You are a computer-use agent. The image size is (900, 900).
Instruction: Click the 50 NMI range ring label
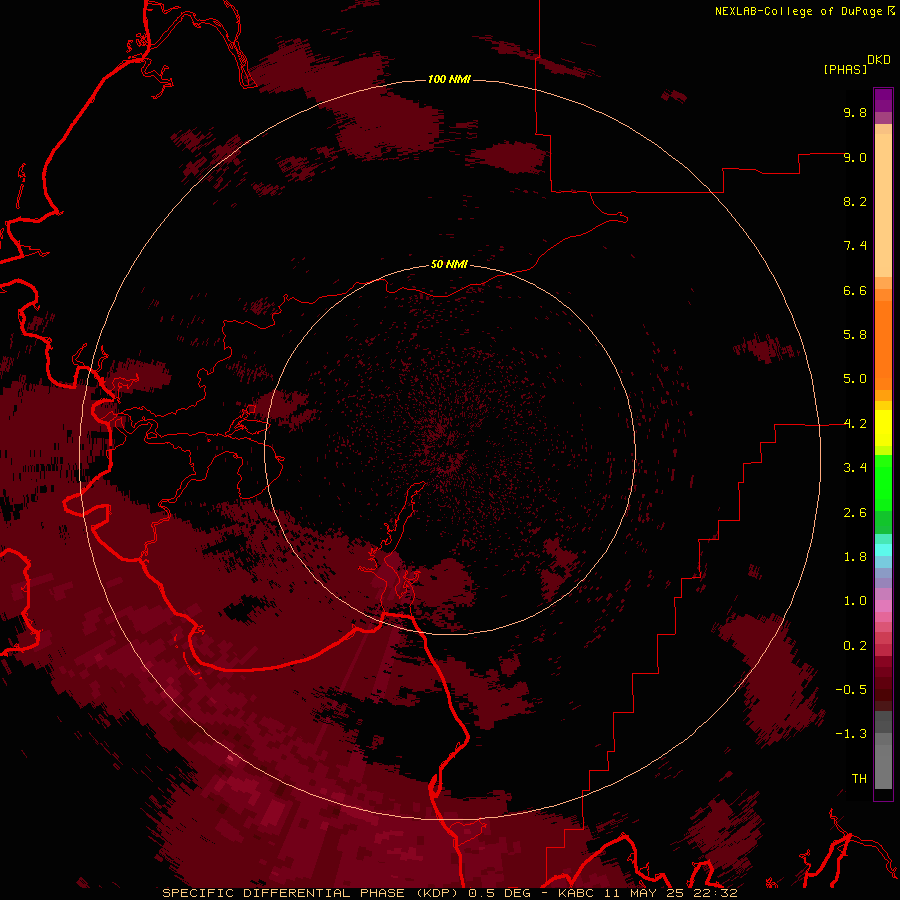pos(449,264)
